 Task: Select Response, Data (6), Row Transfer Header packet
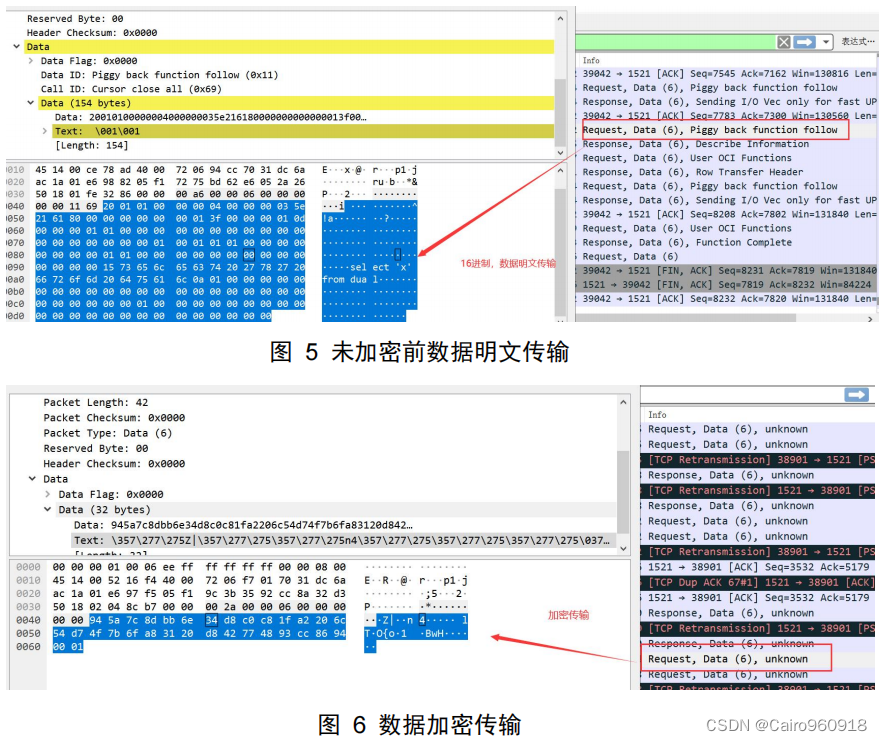tap(726, 172)
